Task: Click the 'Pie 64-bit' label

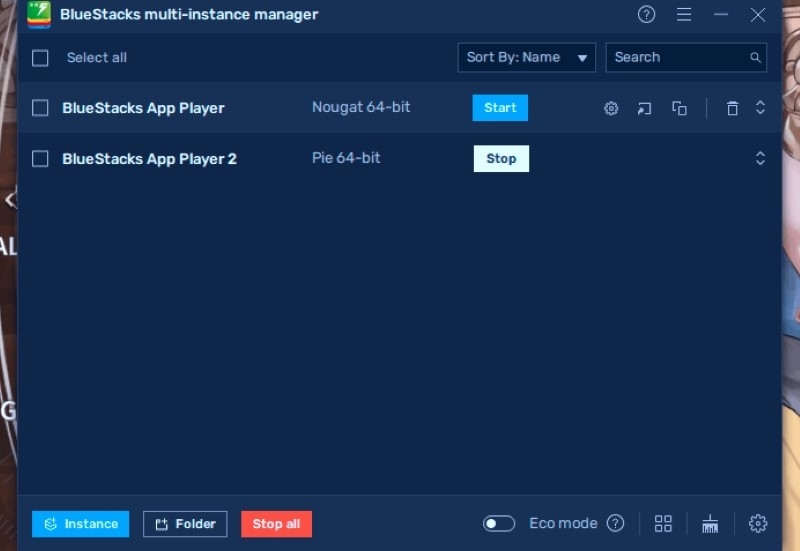Action: (346, 158)
